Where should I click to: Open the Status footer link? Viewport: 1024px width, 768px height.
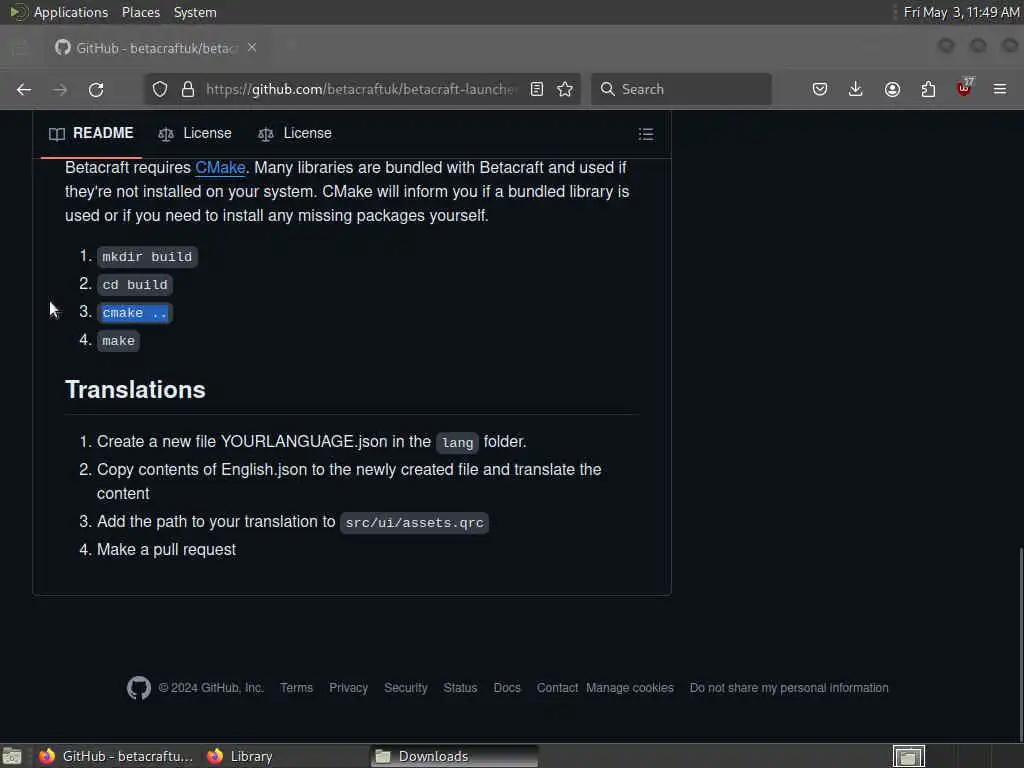[460, 688]
